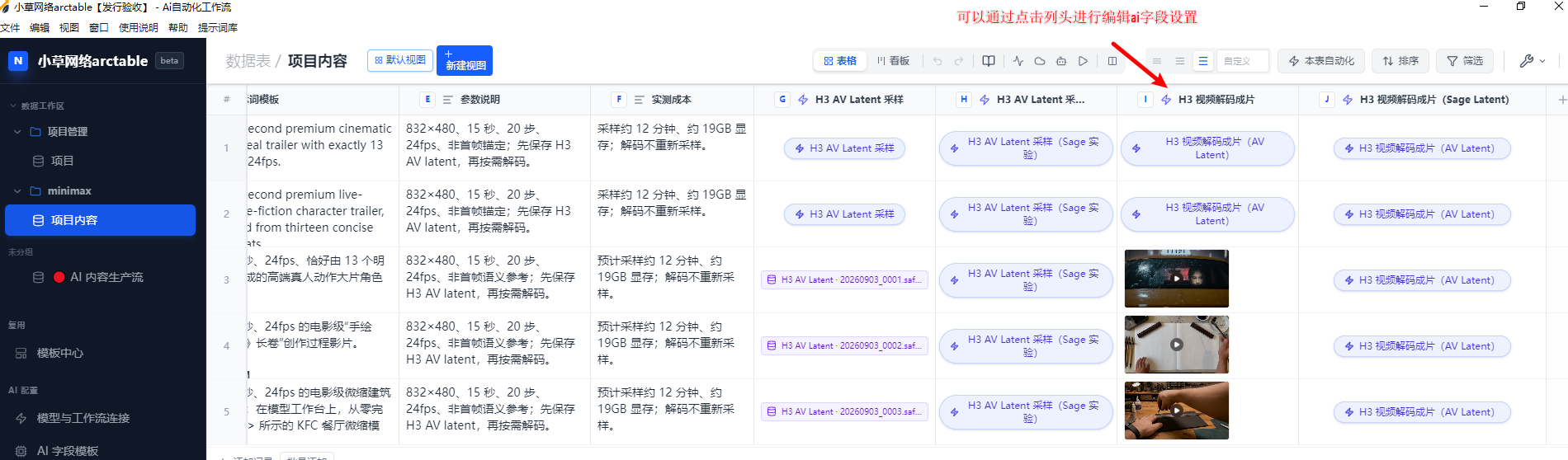Click H3 AV Latent 采样 button in row 2
This screenshot has height=460, width=1568.
coord(844,214)
